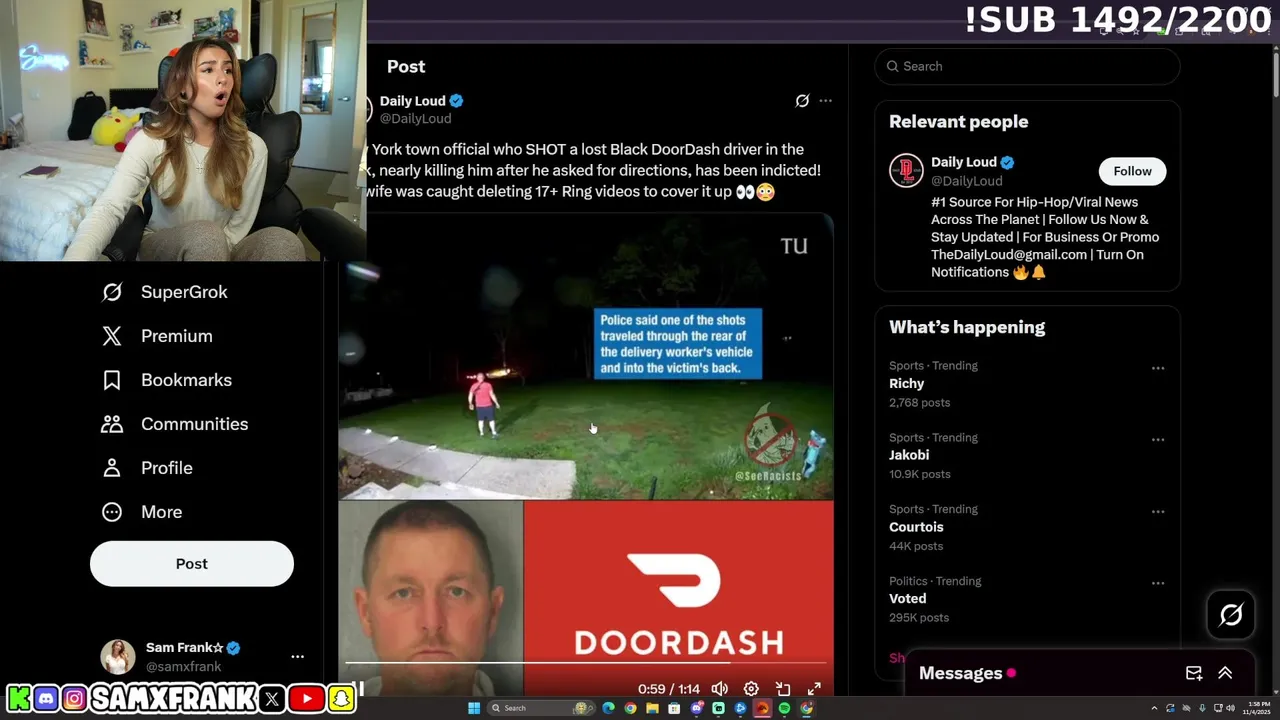Open the More menu in sidebar
Screen dimensions: 1280x720
(142, 512)
